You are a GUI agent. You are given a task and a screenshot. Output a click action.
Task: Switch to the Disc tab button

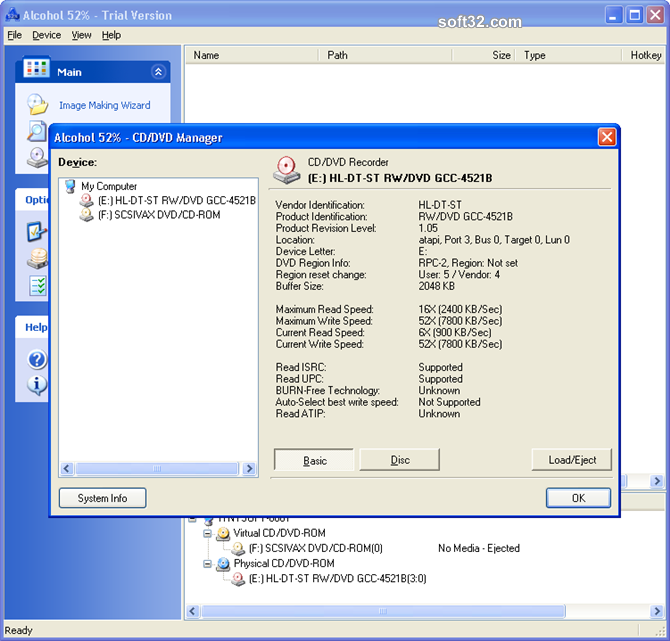(400, 460)
